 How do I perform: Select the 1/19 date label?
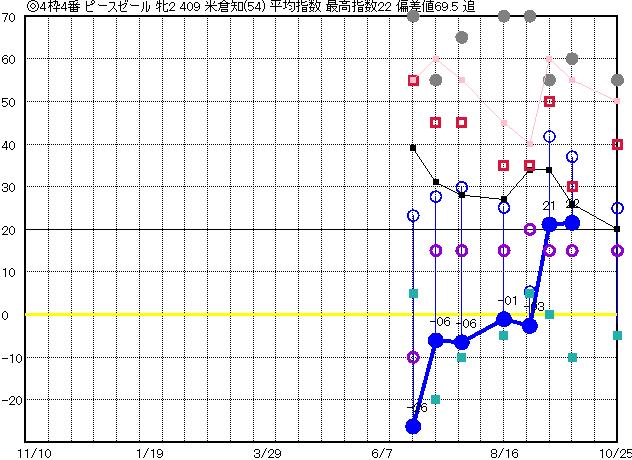[148, 452]
